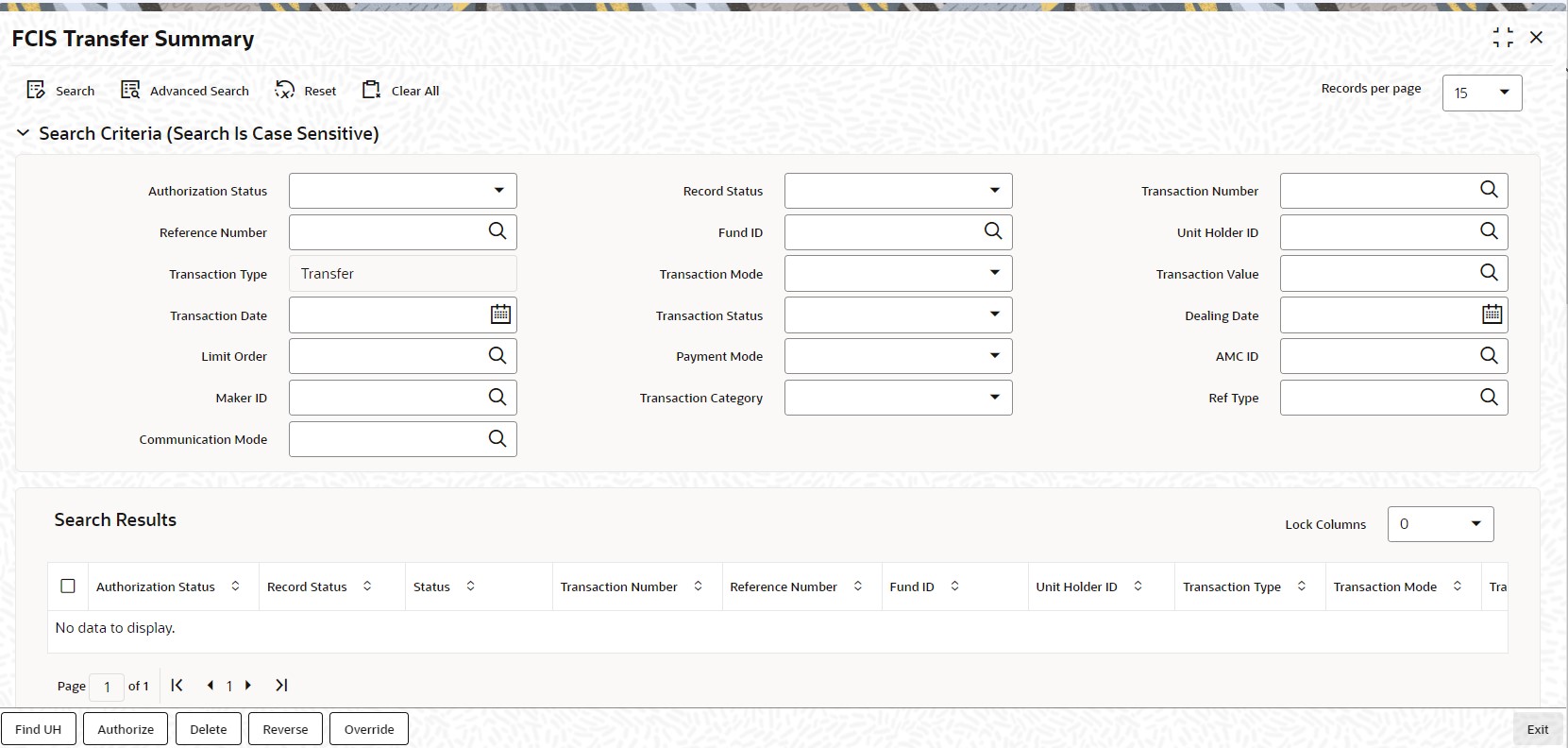Change Records per page dropdown
This screenshot has width=1568, height=748.
1482,93
